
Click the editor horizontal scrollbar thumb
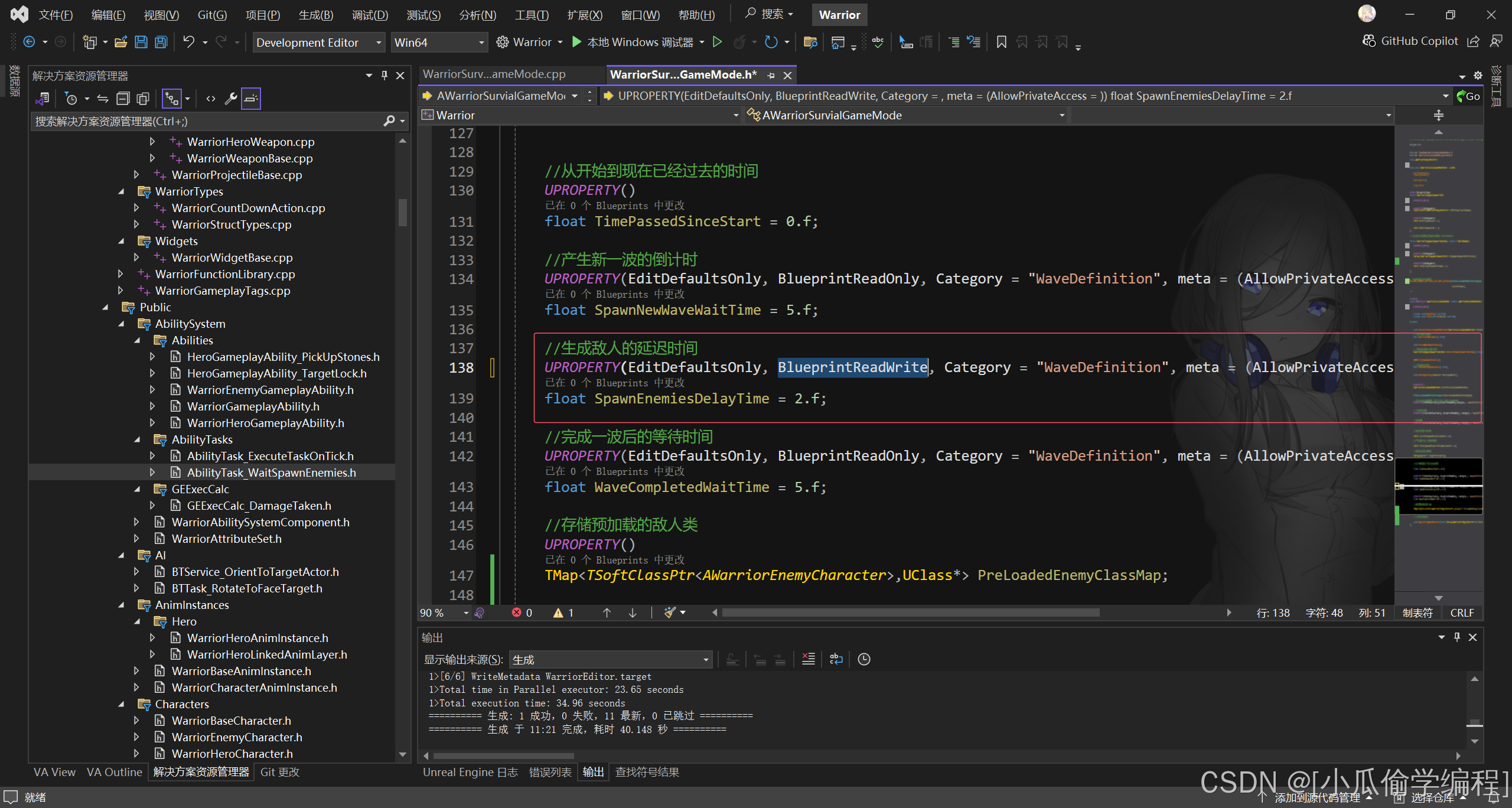(910, 612)
